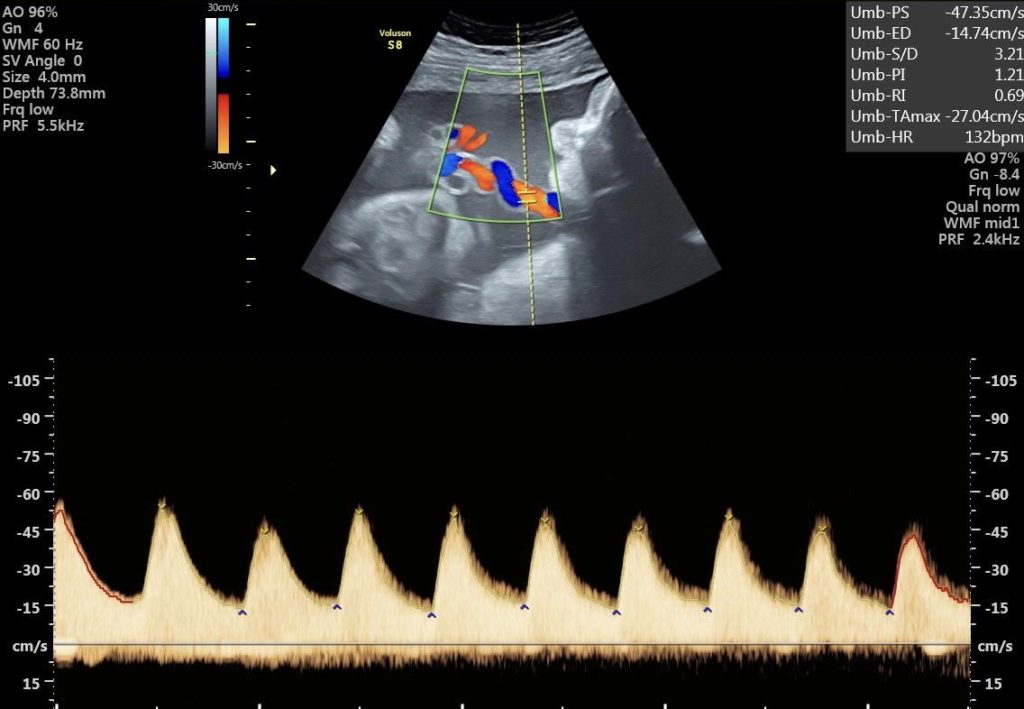
Task: Click the last blue end-diastolic caret marker
Action: pyautogui.click(x=889, y=612)
